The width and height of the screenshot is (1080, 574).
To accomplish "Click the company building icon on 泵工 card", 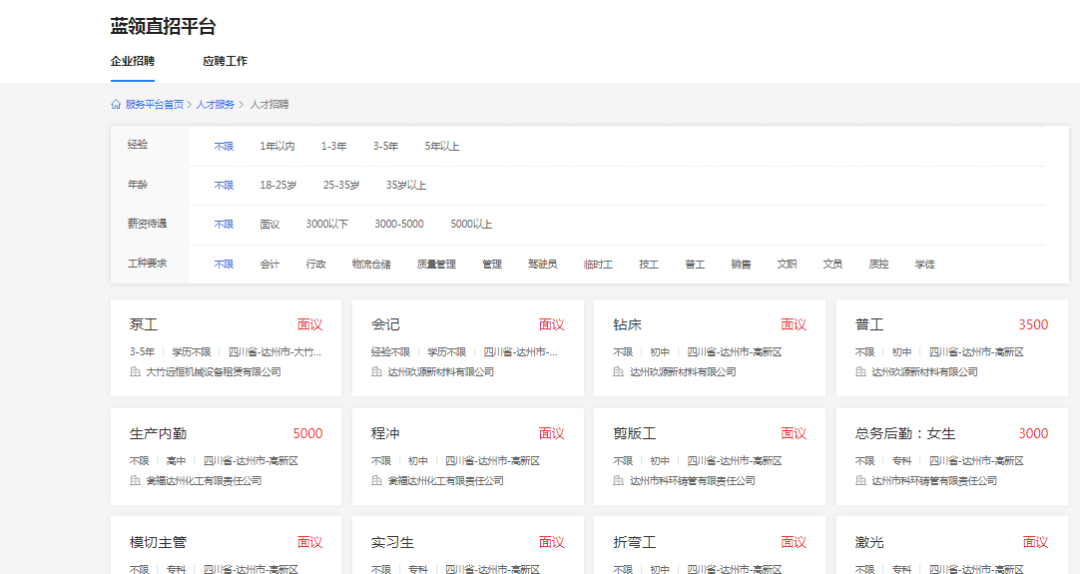I will [x=135, y=372].
